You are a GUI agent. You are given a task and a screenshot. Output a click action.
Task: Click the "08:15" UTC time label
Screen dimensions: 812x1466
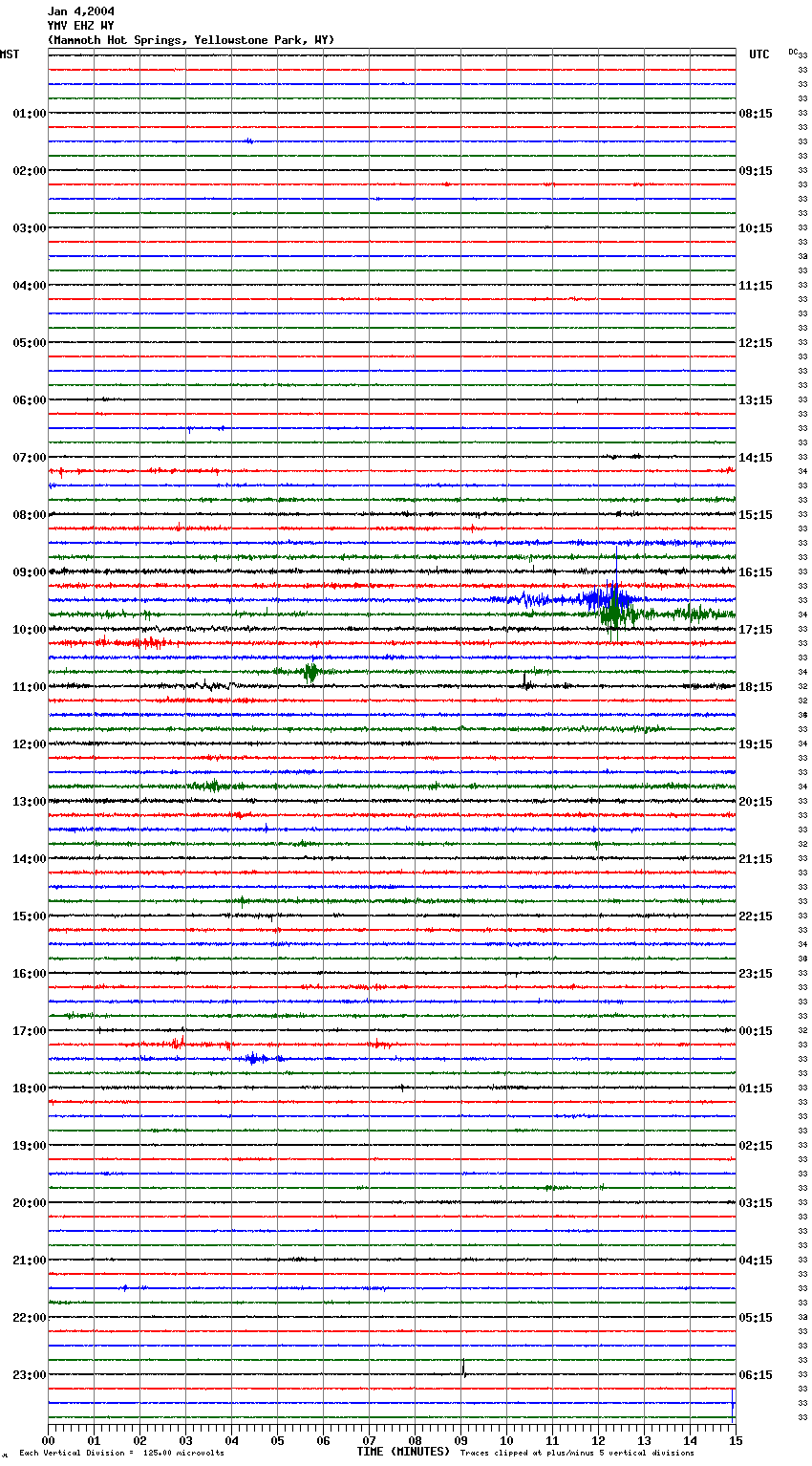click(x=756, y=114)
